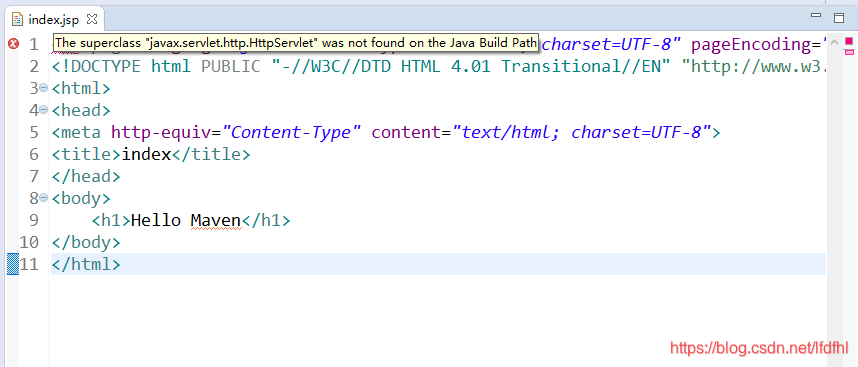
Task: Click the error tooltip about HttpServlet superclass
Action: pos(297,43)
